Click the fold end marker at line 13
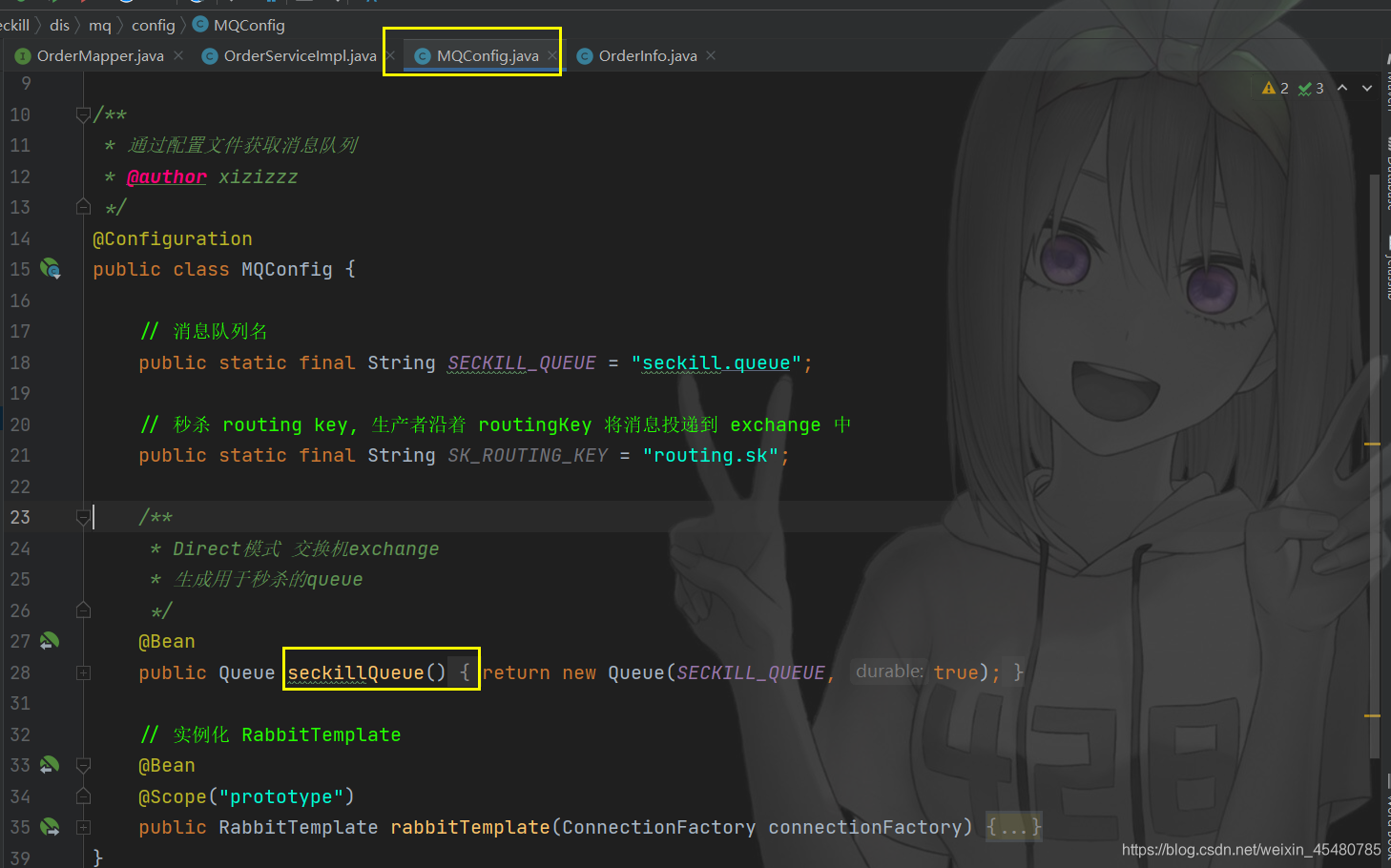Viewport: 1391px width, 868px height. [x=83, y=207]
